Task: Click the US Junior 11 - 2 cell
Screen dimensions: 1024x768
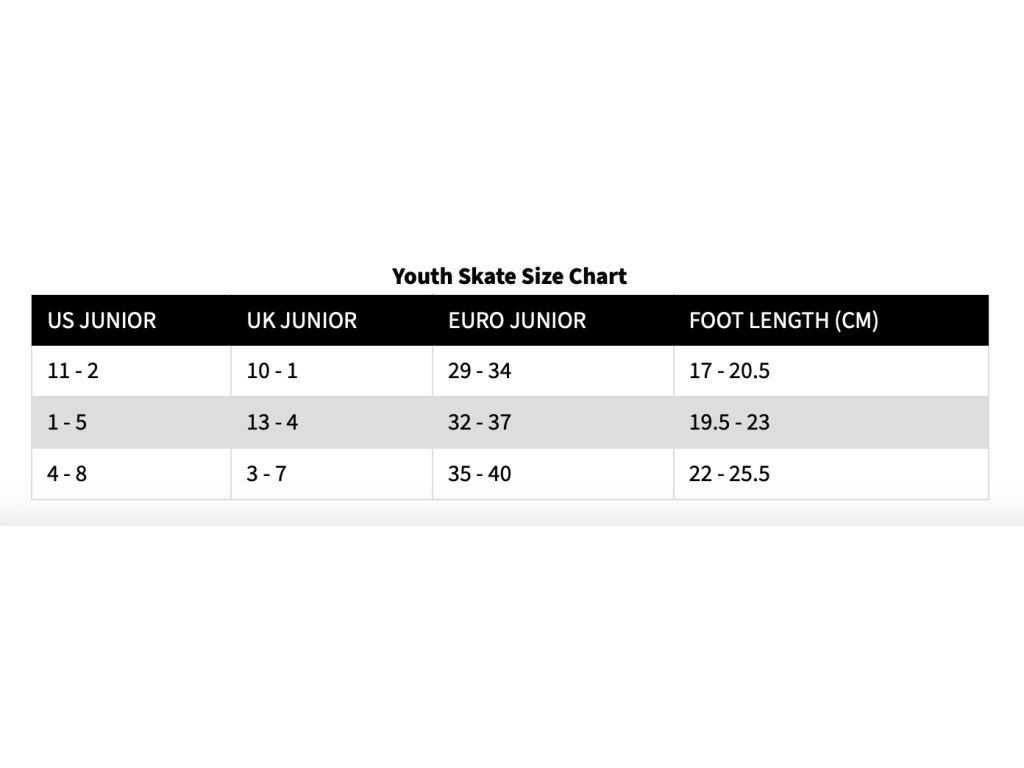Action: (131, 371)
